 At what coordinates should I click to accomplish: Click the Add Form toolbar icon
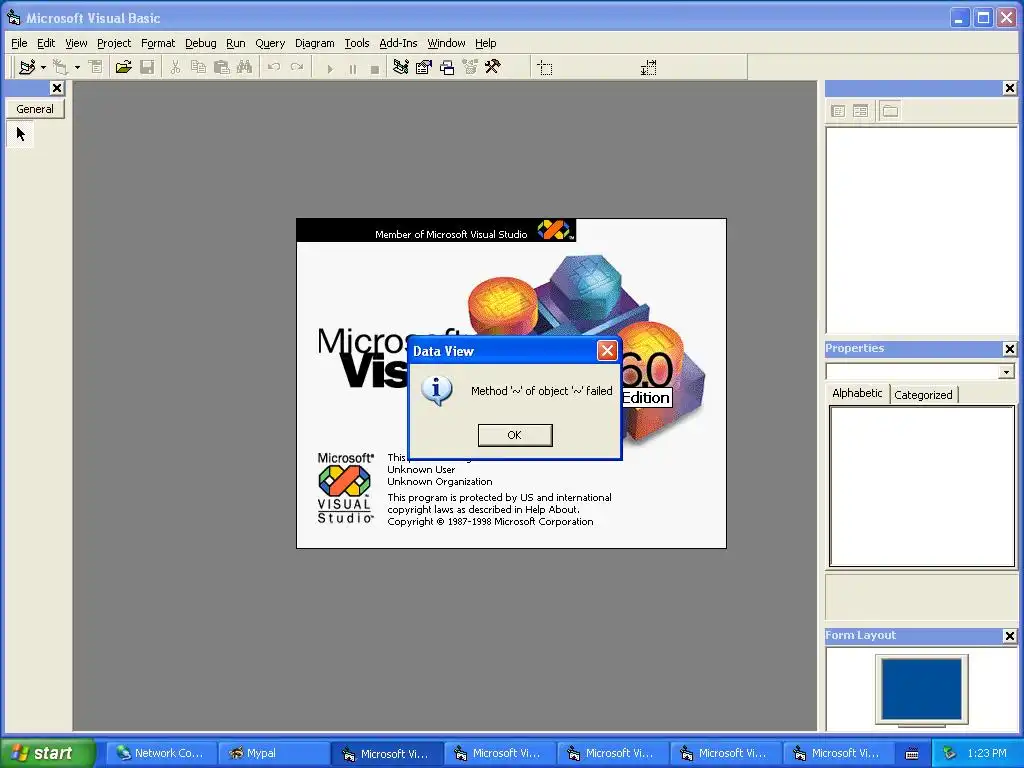tap(61, 67)
